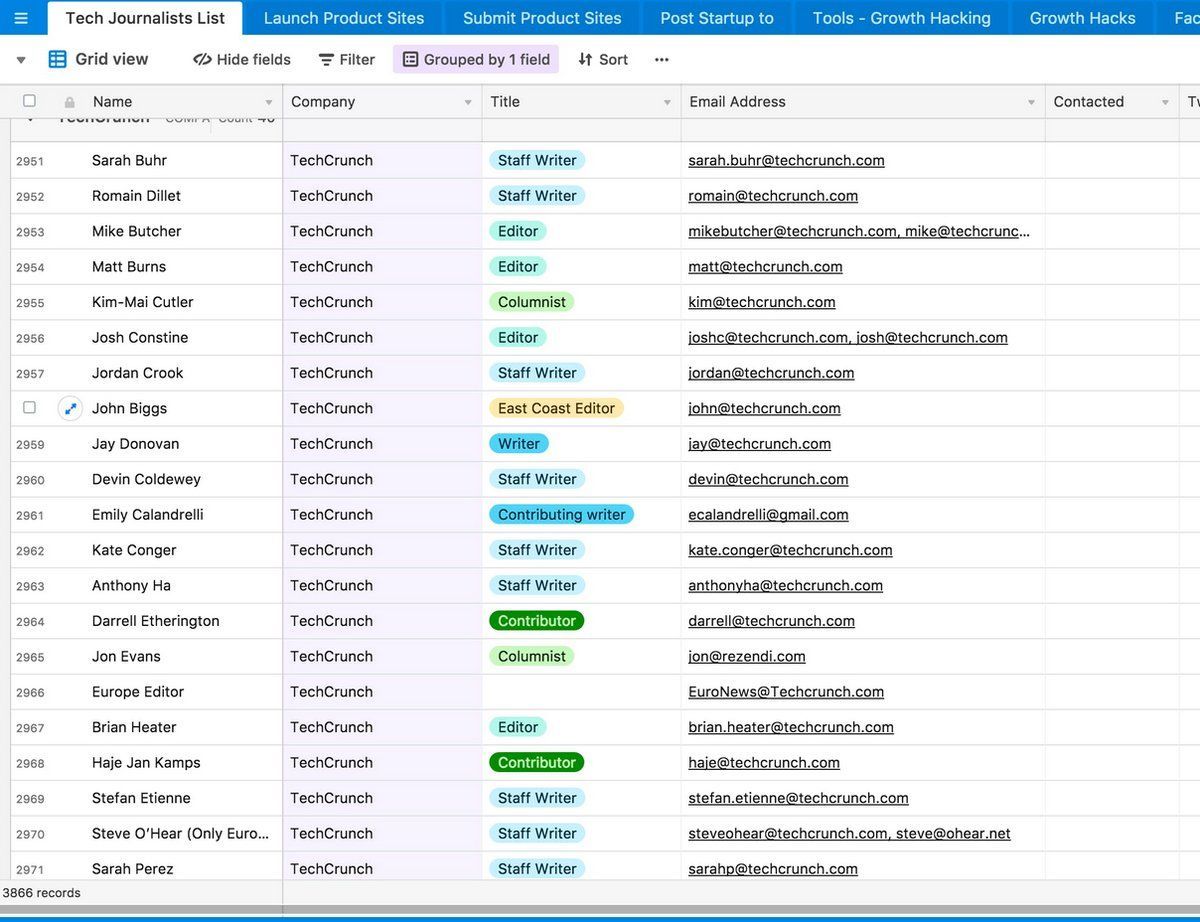Image resolution: width=1200 pixels, height=922 pixels.
Task: Click Company cell in Emily Calandrelli row
Action: coord(382,515)
